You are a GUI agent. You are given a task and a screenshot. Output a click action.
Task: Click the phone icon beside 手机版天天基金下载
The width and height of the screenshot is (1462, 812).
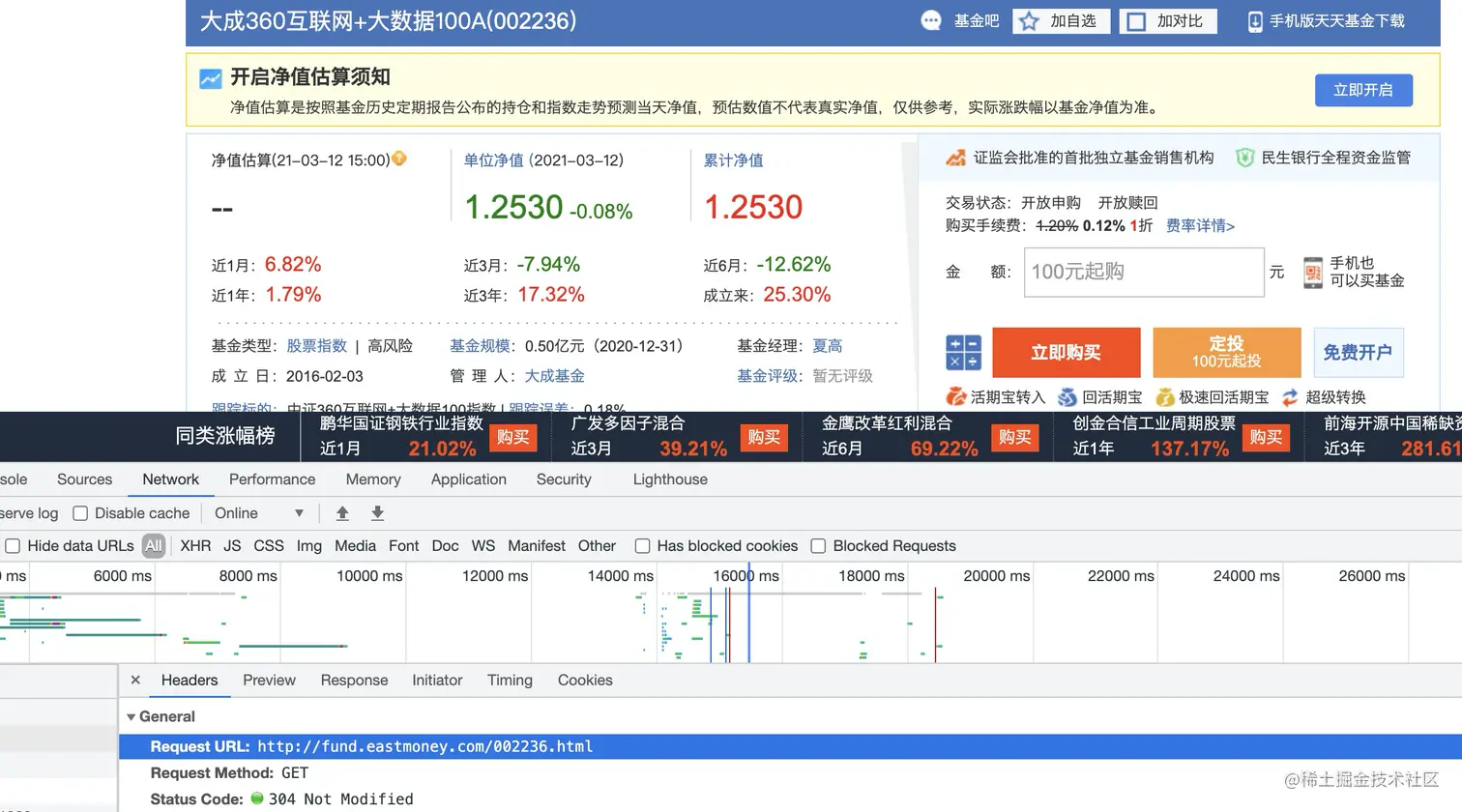point(1254,21)
